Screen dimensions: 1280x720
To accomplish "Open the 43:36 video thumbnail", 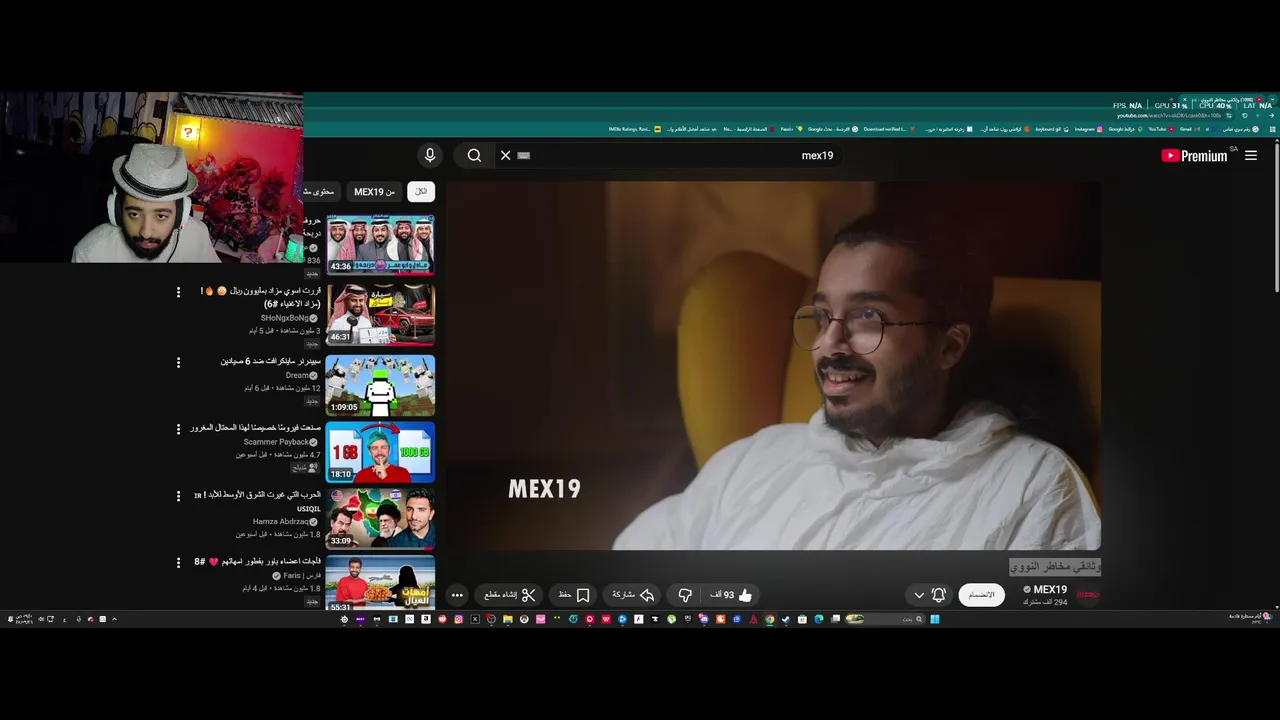I will tap(380, 245).
